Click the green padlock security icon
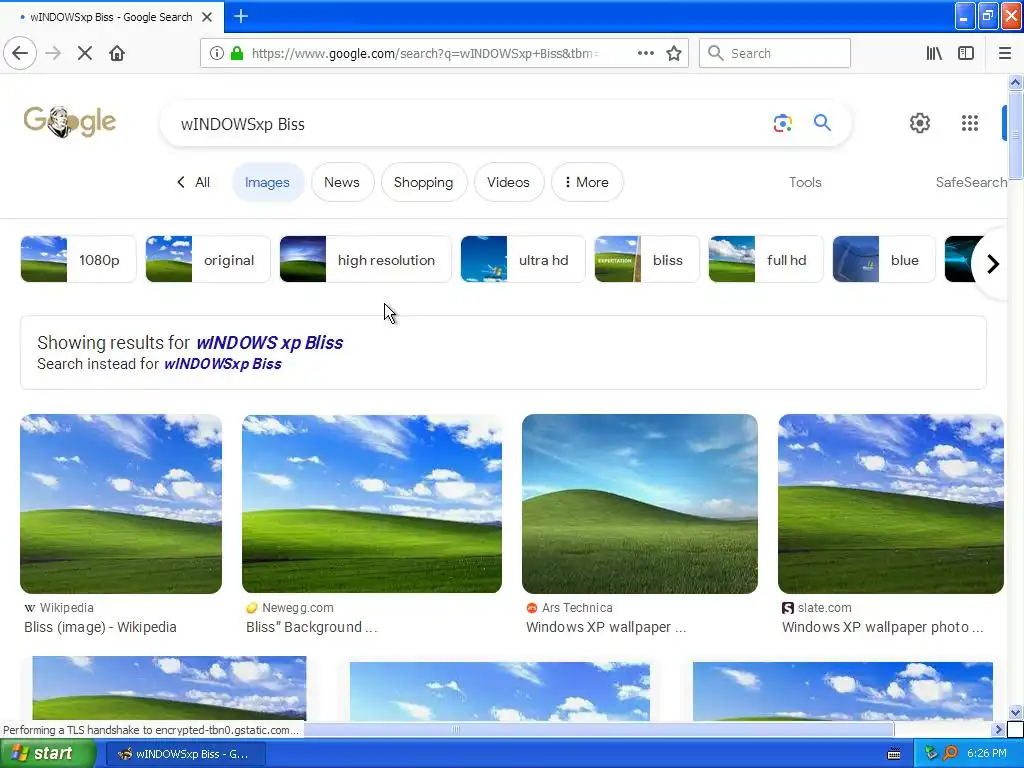Screen dimensions: 1024x768 (x=237, y=53)
